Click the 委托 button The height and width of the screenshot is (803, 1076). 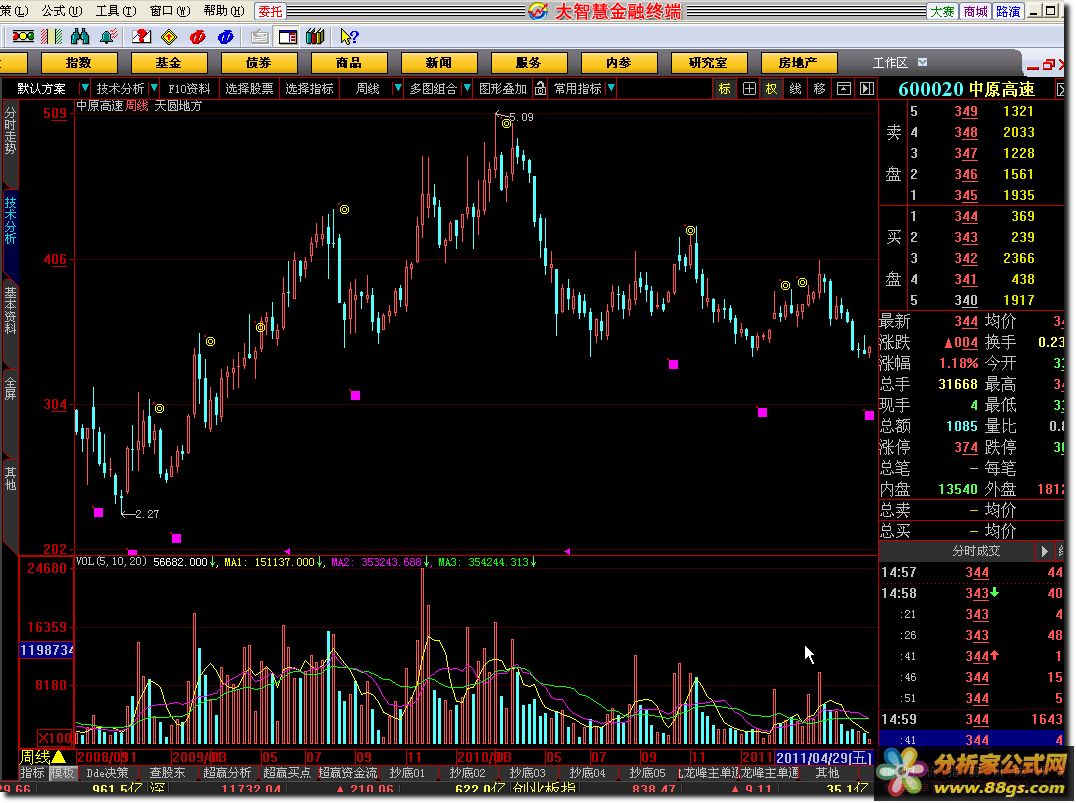(270, 11)
